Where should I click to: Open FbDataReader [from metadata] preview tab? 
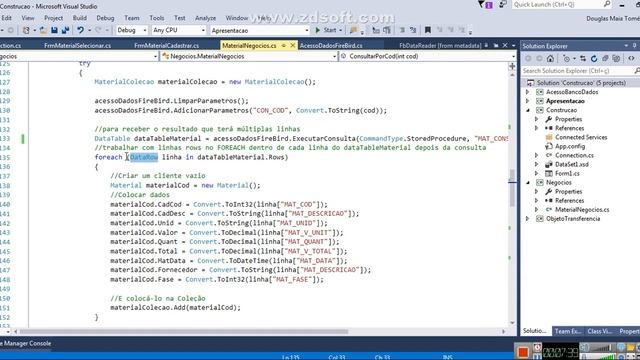pos(440,46)
